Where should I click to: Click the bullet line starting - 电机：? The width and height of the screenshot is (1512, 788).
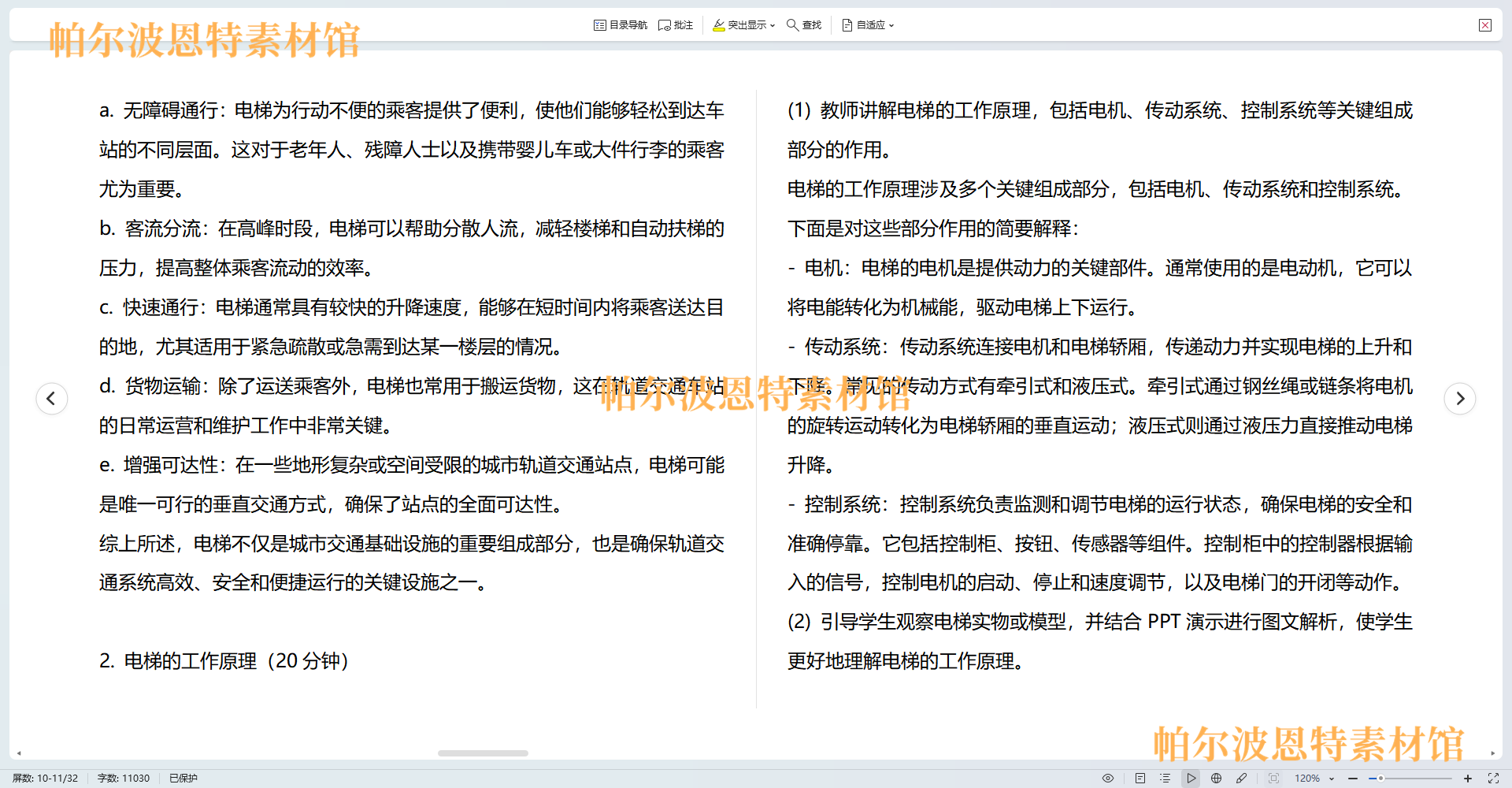click(1100, 268)
